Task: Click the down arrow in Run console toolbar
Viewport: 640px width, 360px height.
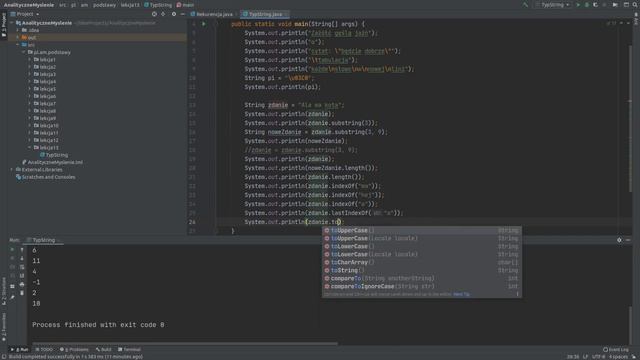Action: (x=22, y=258)
